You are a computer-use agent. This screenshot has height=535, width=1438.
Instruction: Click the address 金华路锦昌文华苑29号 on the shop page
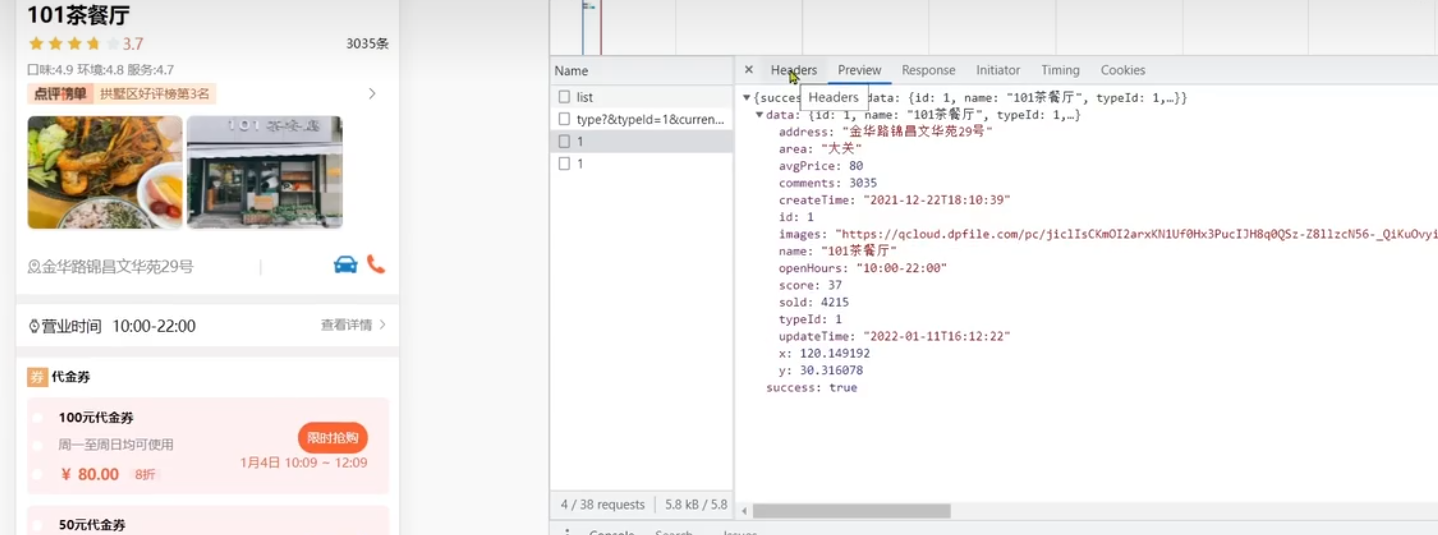[116, 267]
